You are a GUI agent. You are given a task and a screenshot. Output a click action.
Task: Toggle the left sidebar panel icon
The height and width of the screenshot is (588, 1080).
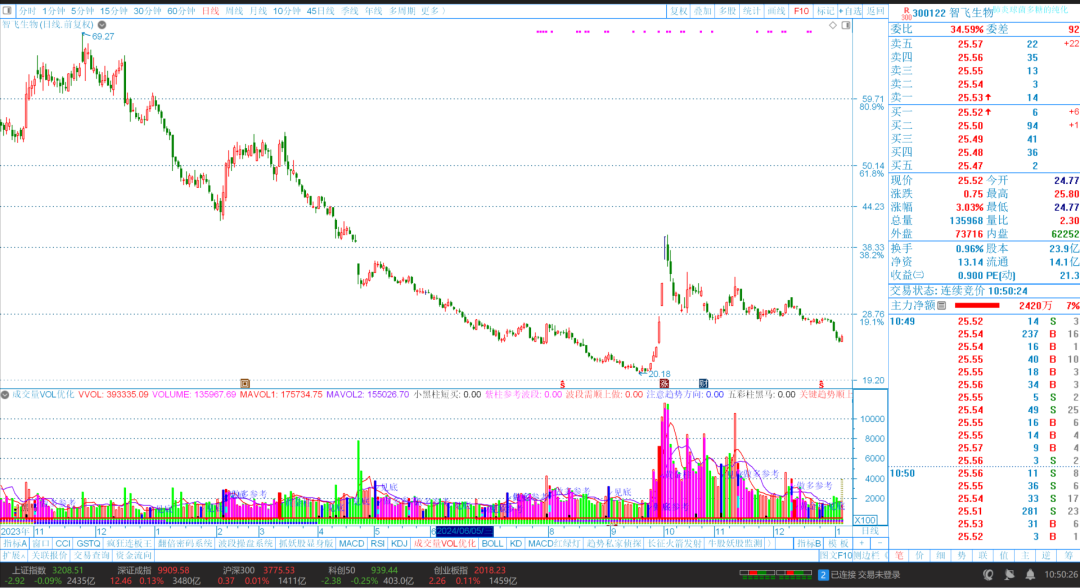tap(8, 11)
